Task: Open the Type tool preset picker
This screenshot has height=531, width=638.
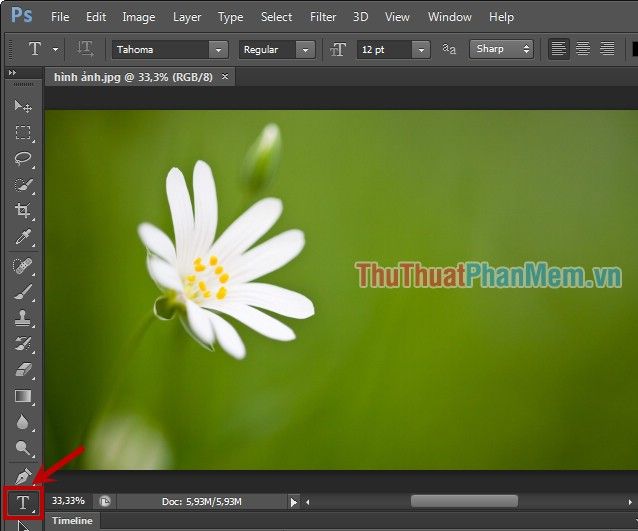Action: 55,50
